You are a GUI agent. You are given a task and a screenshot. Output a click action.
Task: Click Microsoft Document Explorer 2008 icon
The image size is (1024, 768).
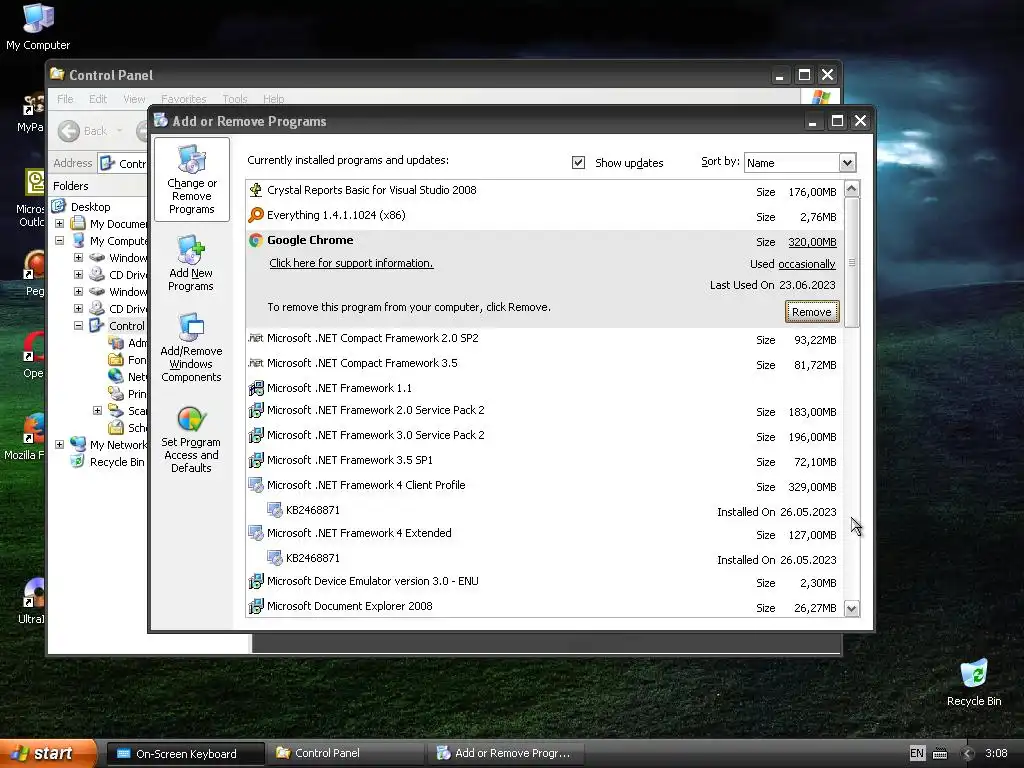[x=255, y=606]
